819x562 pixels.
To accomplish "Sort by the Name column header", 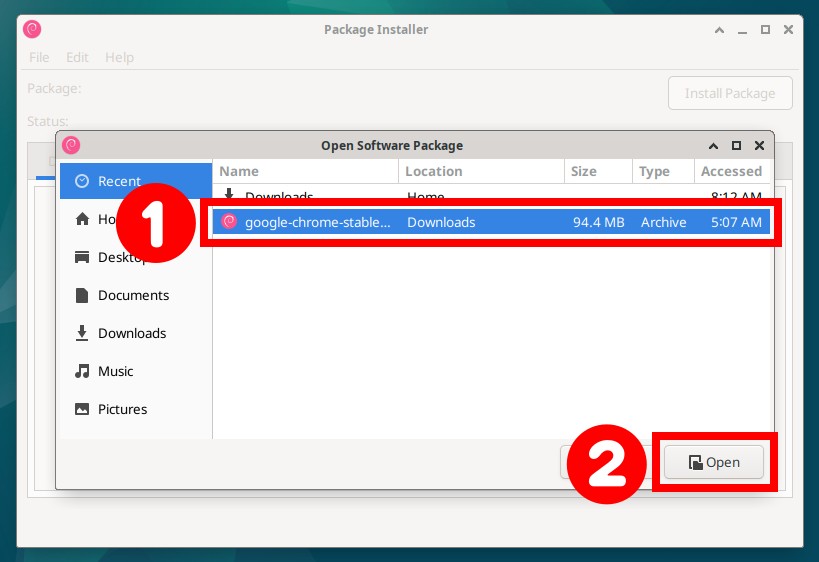I will pyautogui.click(x=306, y=171).
